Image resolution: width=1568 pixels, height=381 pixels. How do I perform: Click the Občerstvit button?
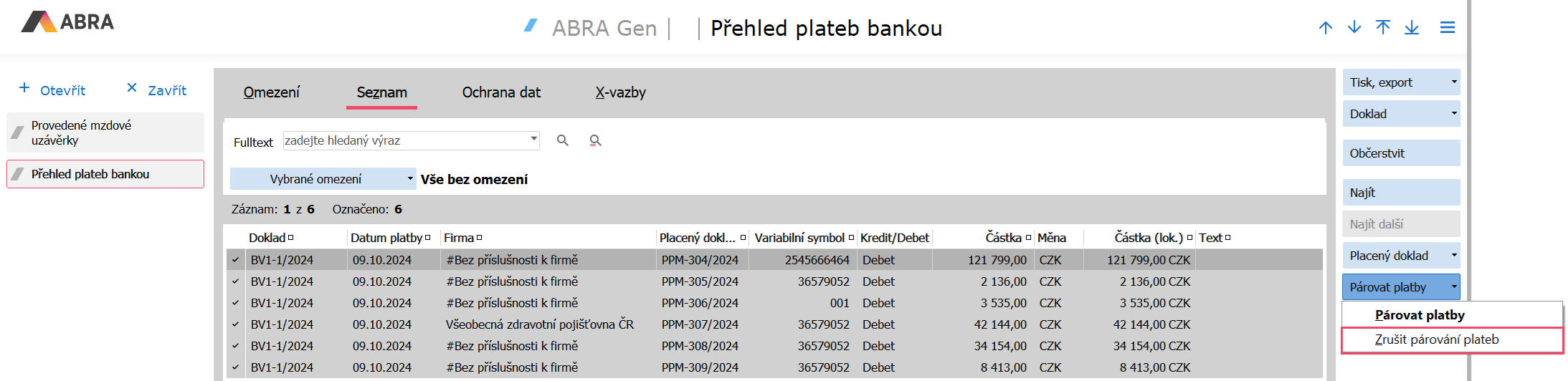pos(1401,153)
